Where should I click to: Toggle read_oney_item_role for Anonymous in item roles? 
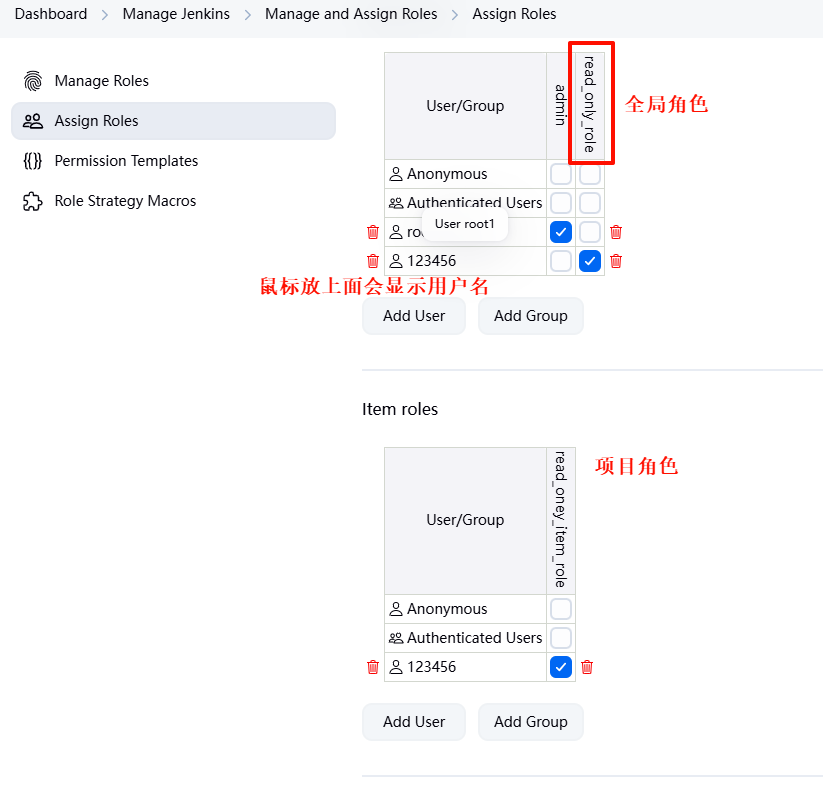coord(561,609)
